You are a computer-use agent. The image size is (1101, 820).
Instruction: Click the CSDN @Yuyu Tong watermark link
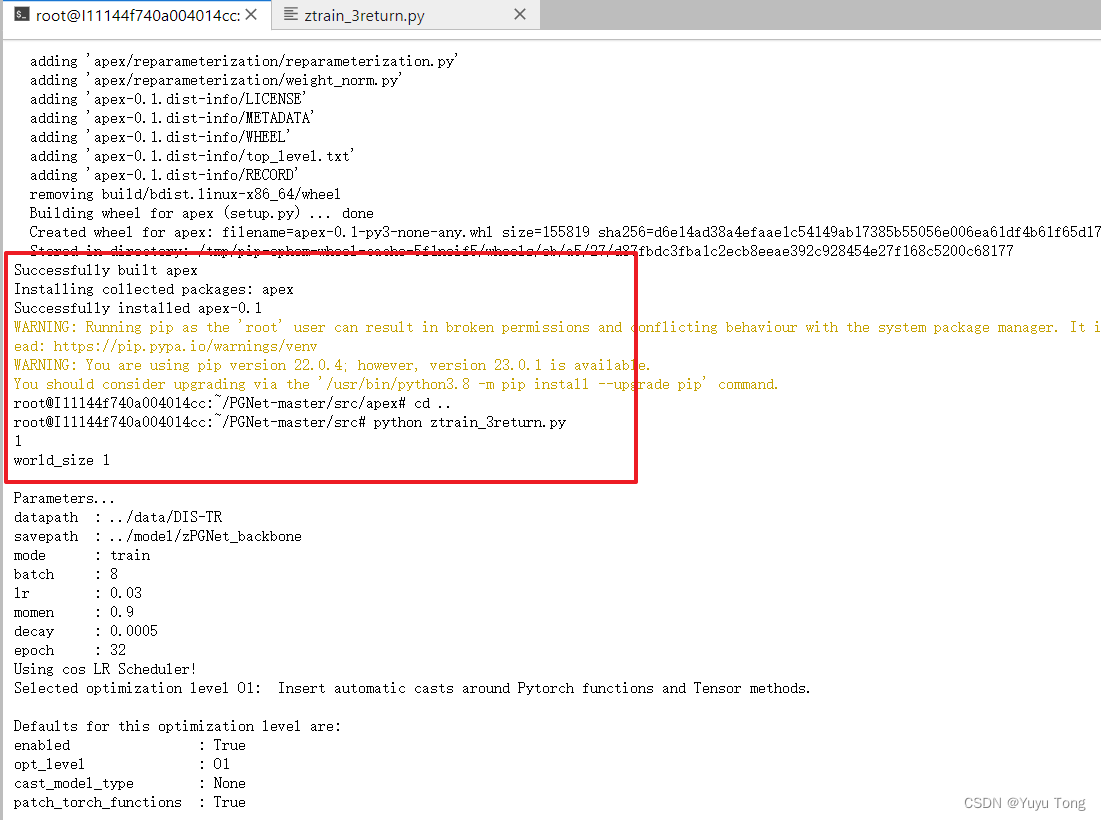pos(1024,802)
